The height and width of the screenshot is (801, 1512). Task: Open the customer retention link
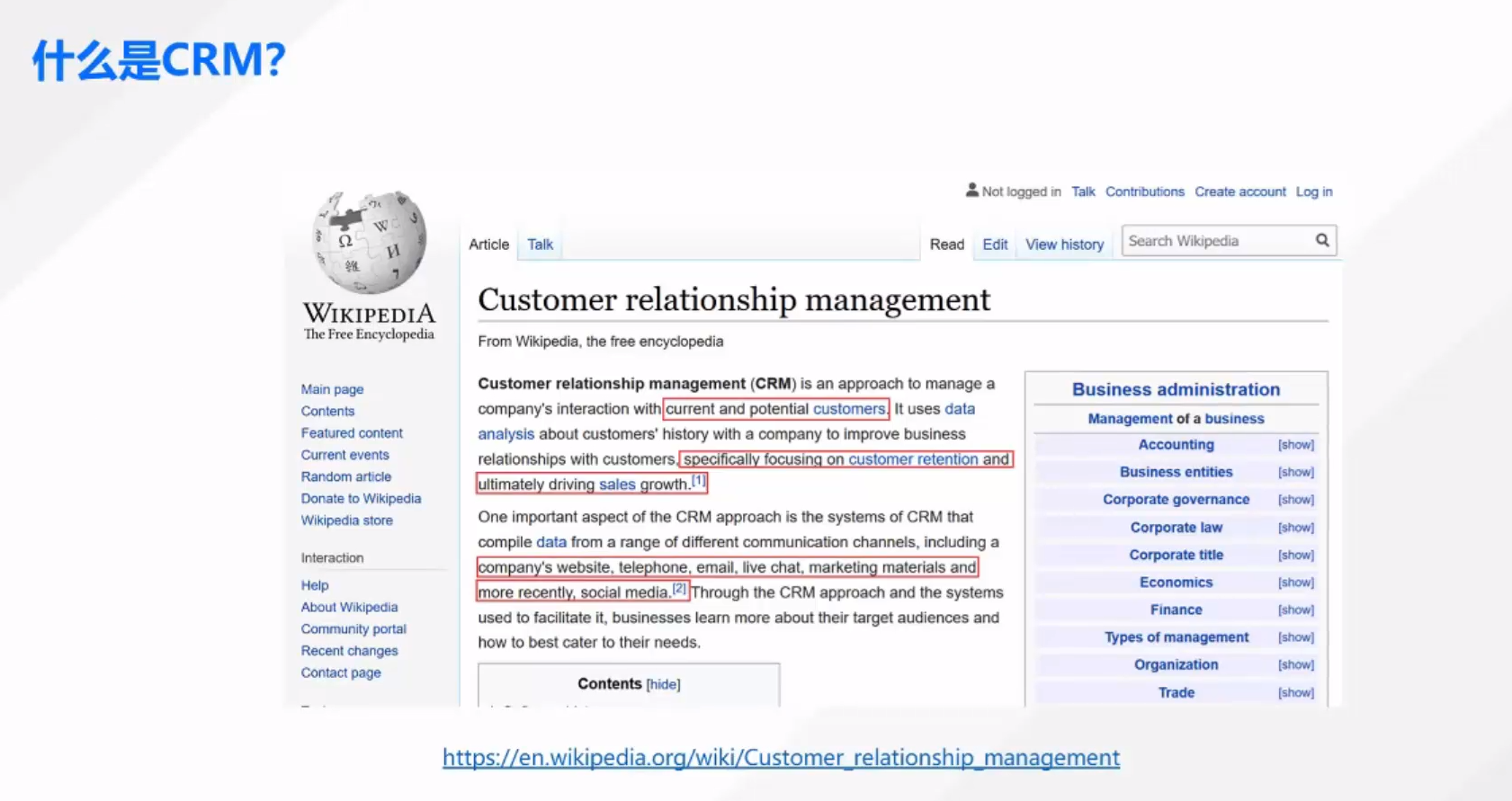pyautogui.click(x=913, y=459)
